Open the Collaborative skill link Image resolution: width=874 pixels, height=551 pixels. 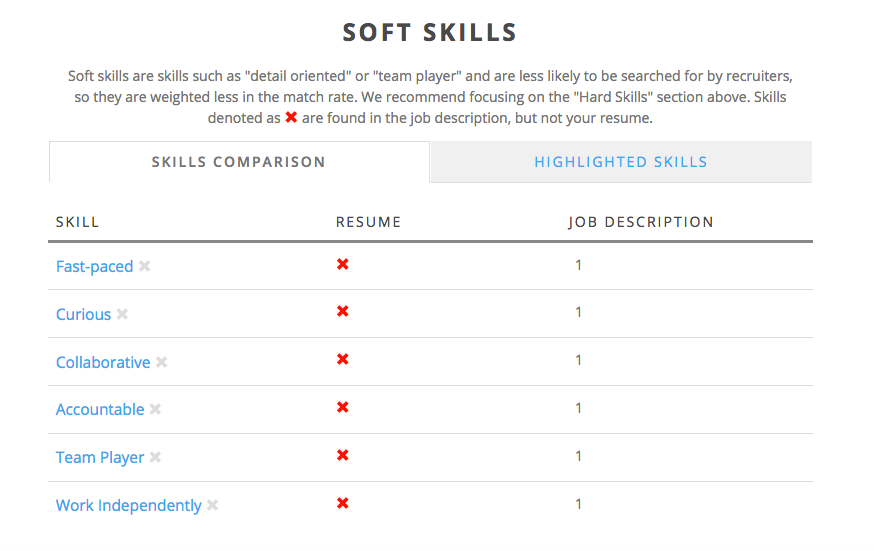[103, 362]
